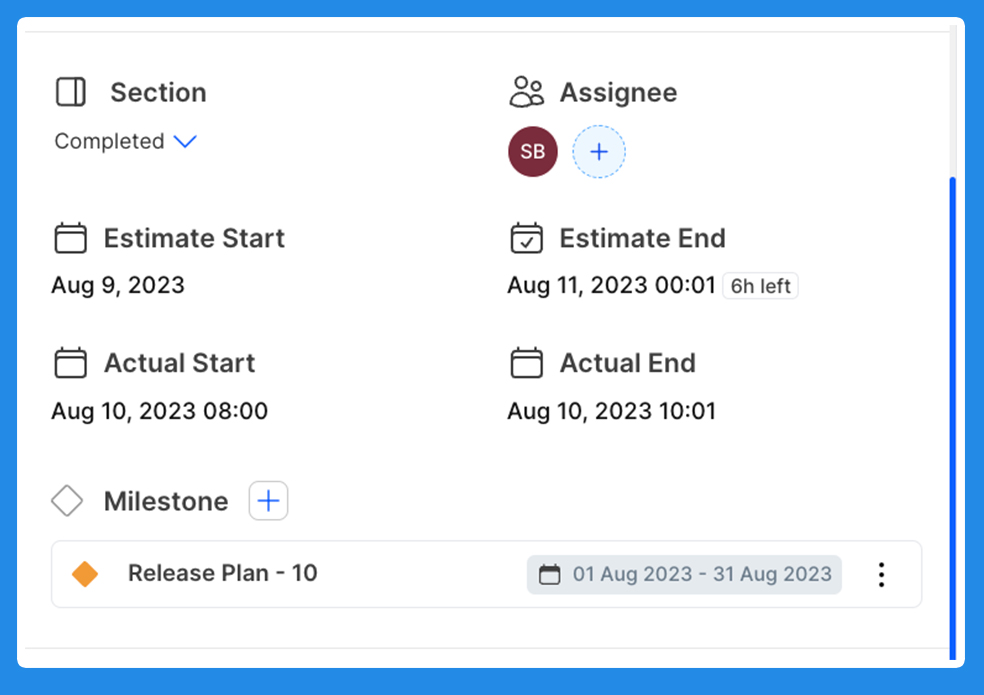Click the Section panel icon
The width and height of the screenshot is (984, 695).
pyautogui.click(x=71, y=92)
